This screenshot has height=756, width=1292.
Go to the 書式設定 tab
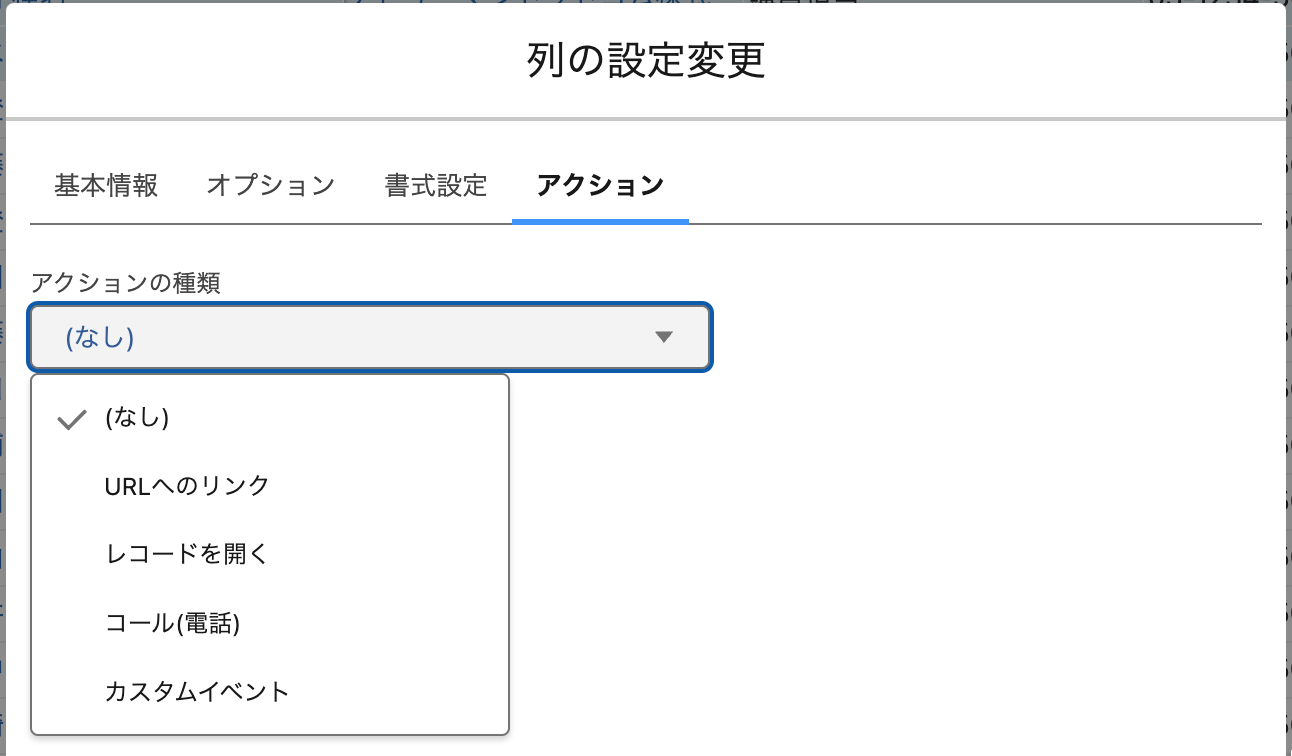point(435,186)
